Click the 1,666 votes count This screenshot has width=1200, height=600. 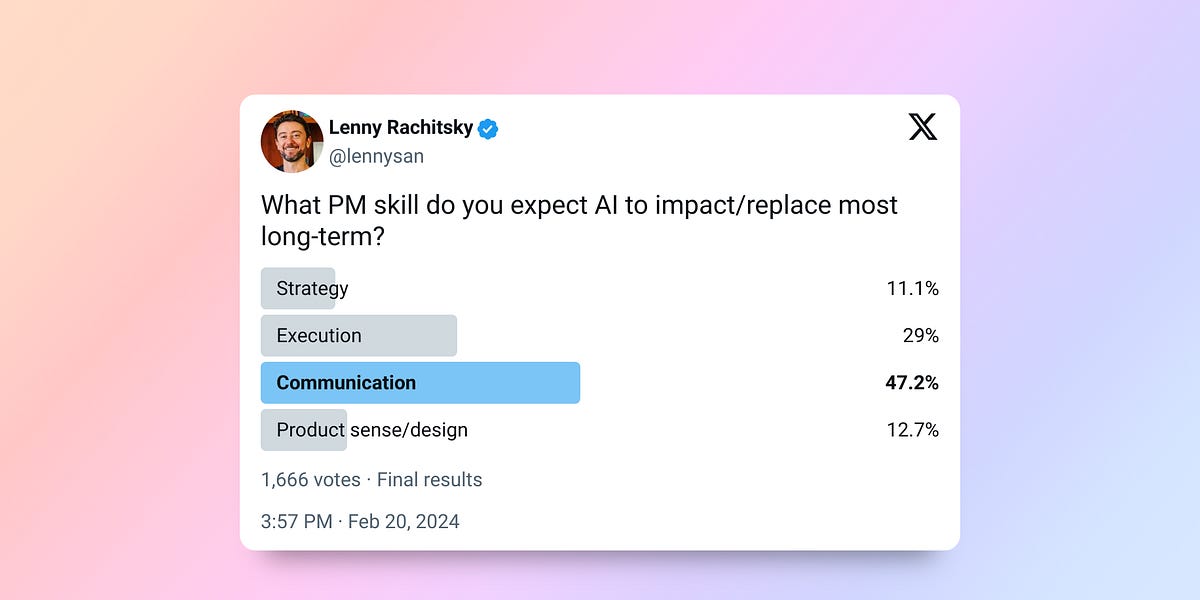pos(310,480)
